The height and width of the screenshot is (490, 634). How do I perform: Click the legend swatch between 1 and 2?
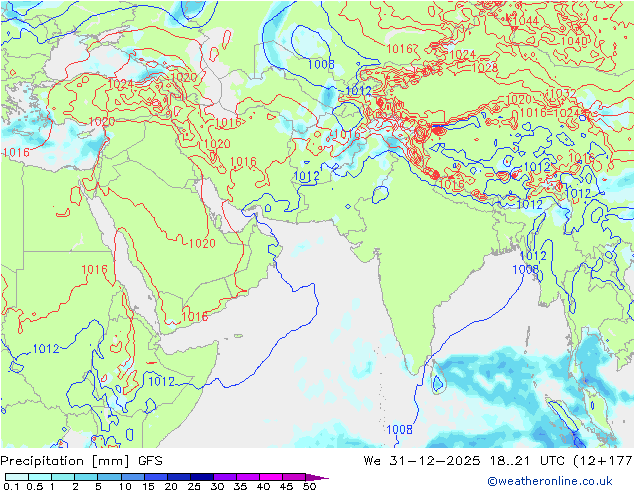click(63, 477)
